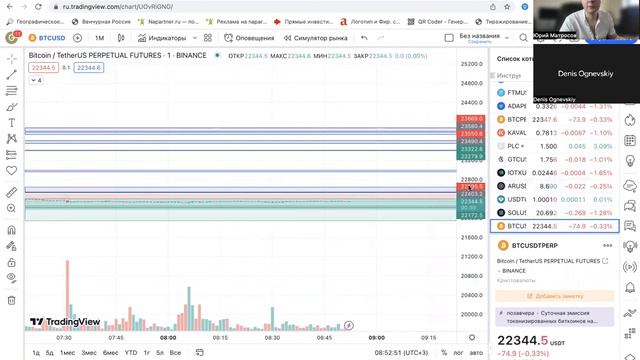Click the Добавить заметку add note button

click(555, 296)
